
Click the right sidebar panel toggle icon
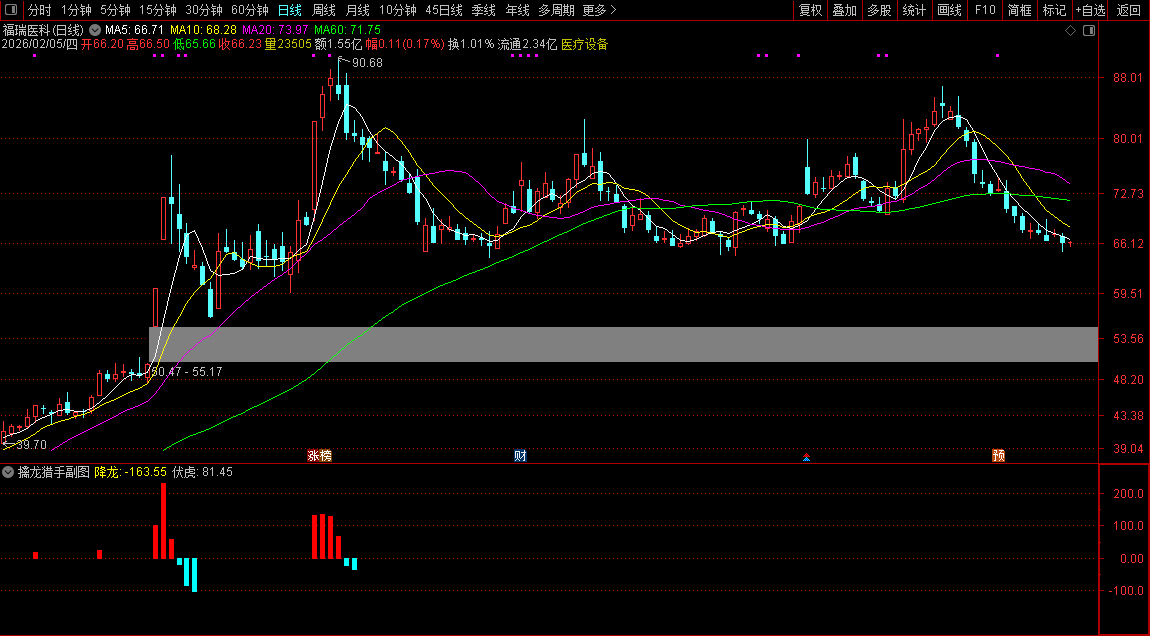pos(1089,31)
